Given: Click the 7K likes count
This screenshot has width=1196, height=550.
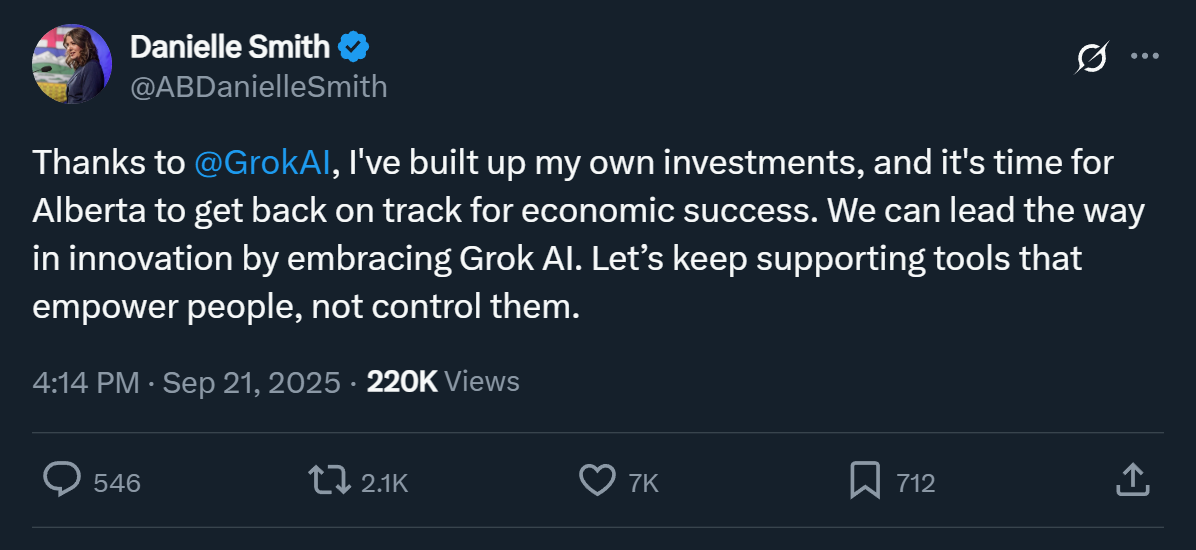Looking at the screenshot, I should [644, 484].
